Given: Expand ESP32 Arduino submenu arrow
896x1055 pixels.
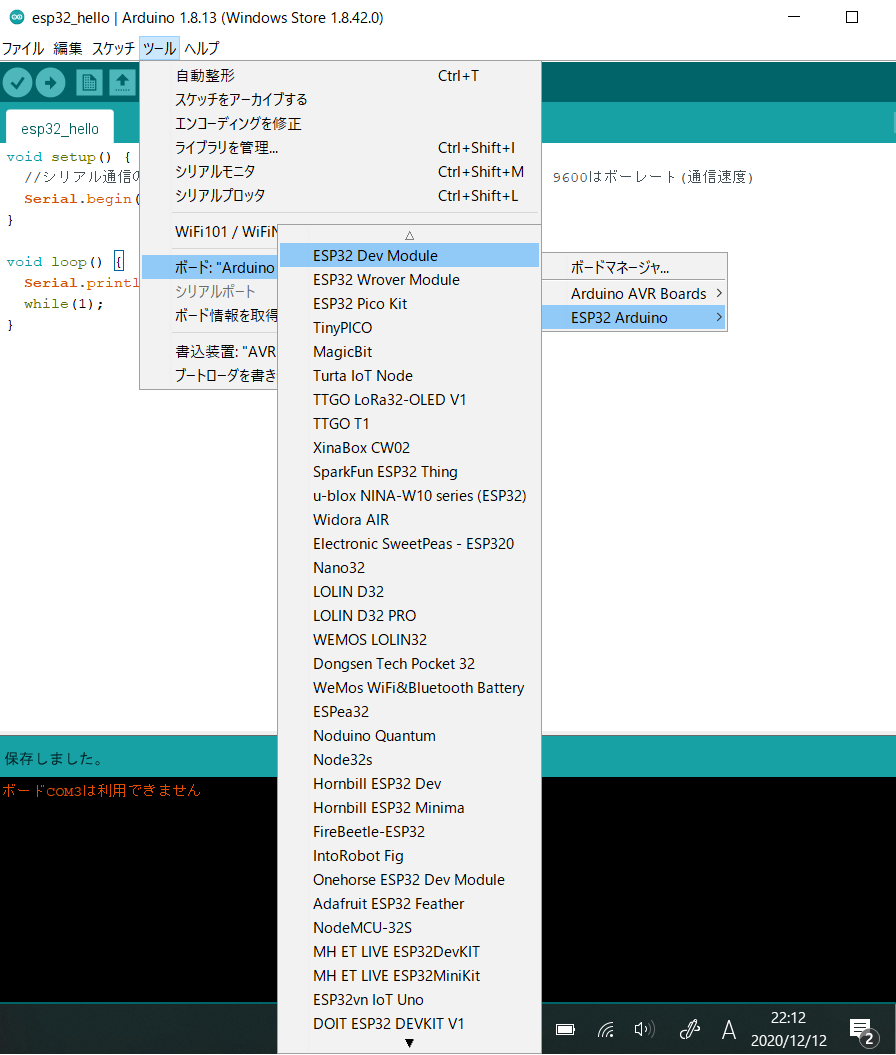Looking at the screenshot, I should click(x=719, y=317).
